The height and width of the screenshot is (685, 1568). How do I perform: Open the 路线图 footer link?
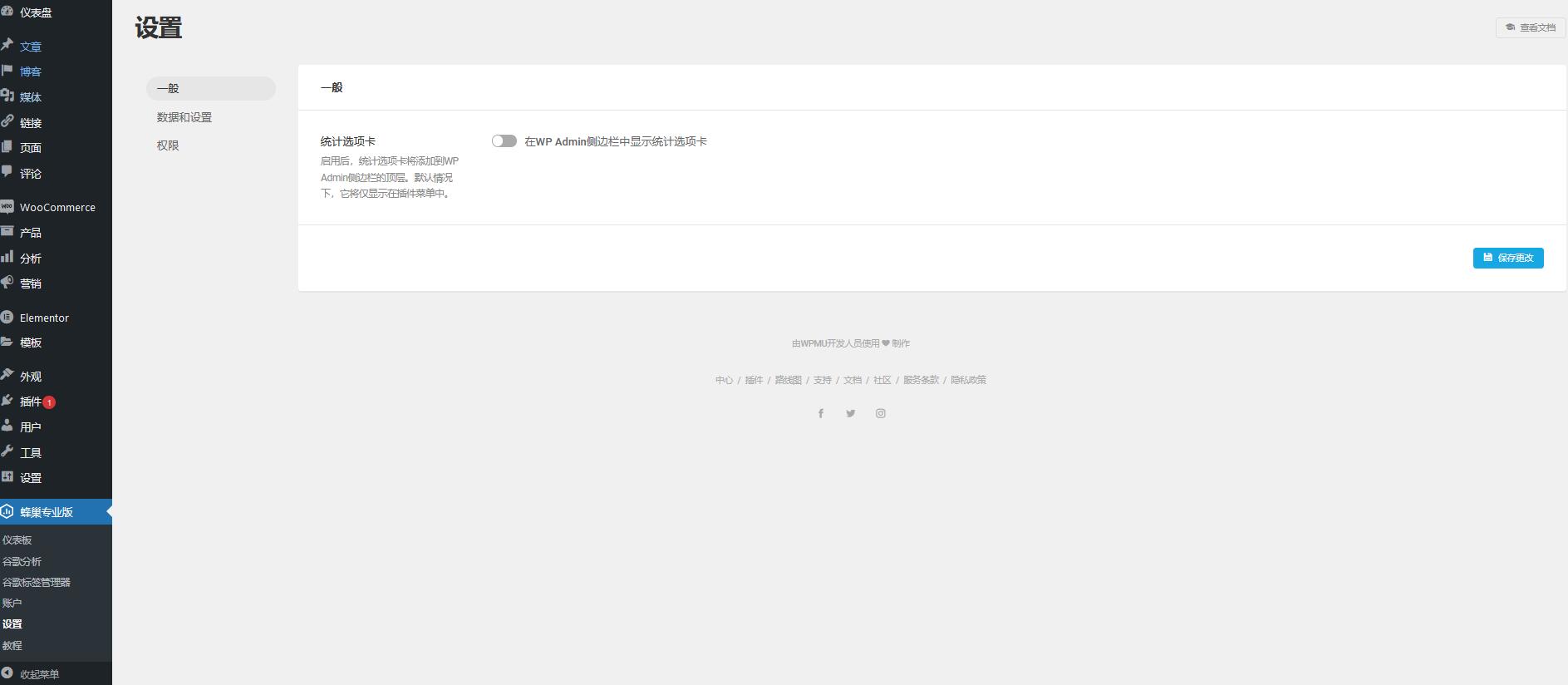pyautogui.click(x=789, y=380)
